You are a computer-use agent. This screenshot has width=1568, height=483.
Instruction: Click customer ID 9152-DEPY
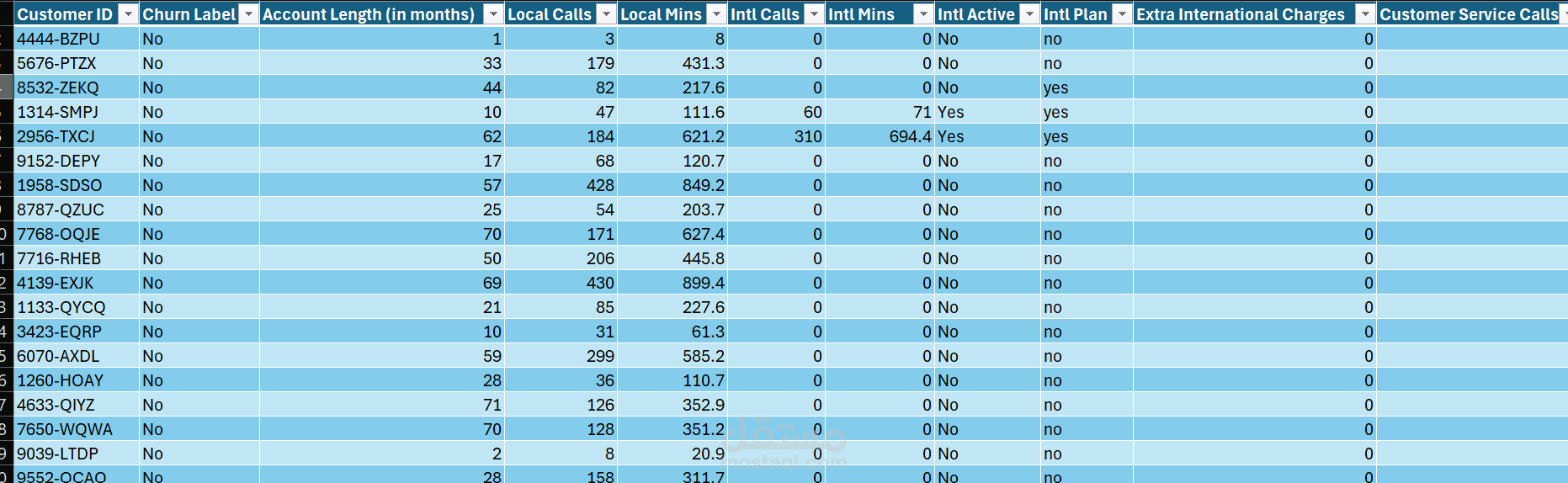pos(77,161)
